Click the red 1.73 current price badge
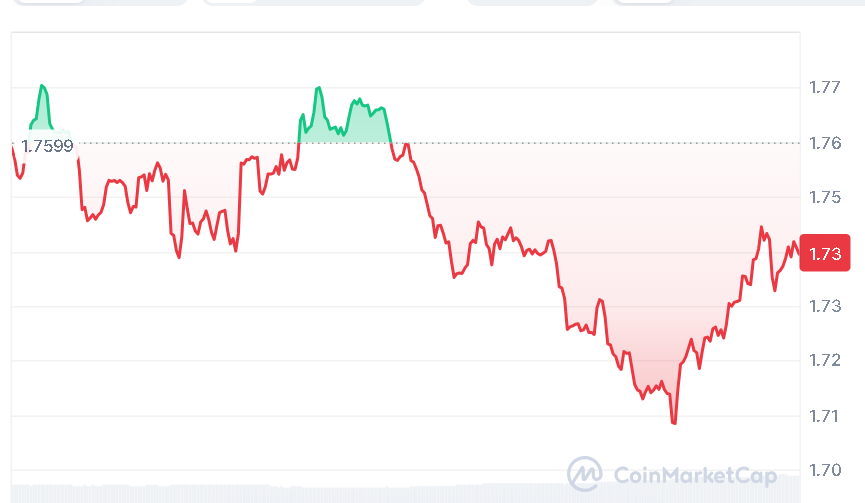This screenshot has height=503, width=865. click(x=825, y=253)
